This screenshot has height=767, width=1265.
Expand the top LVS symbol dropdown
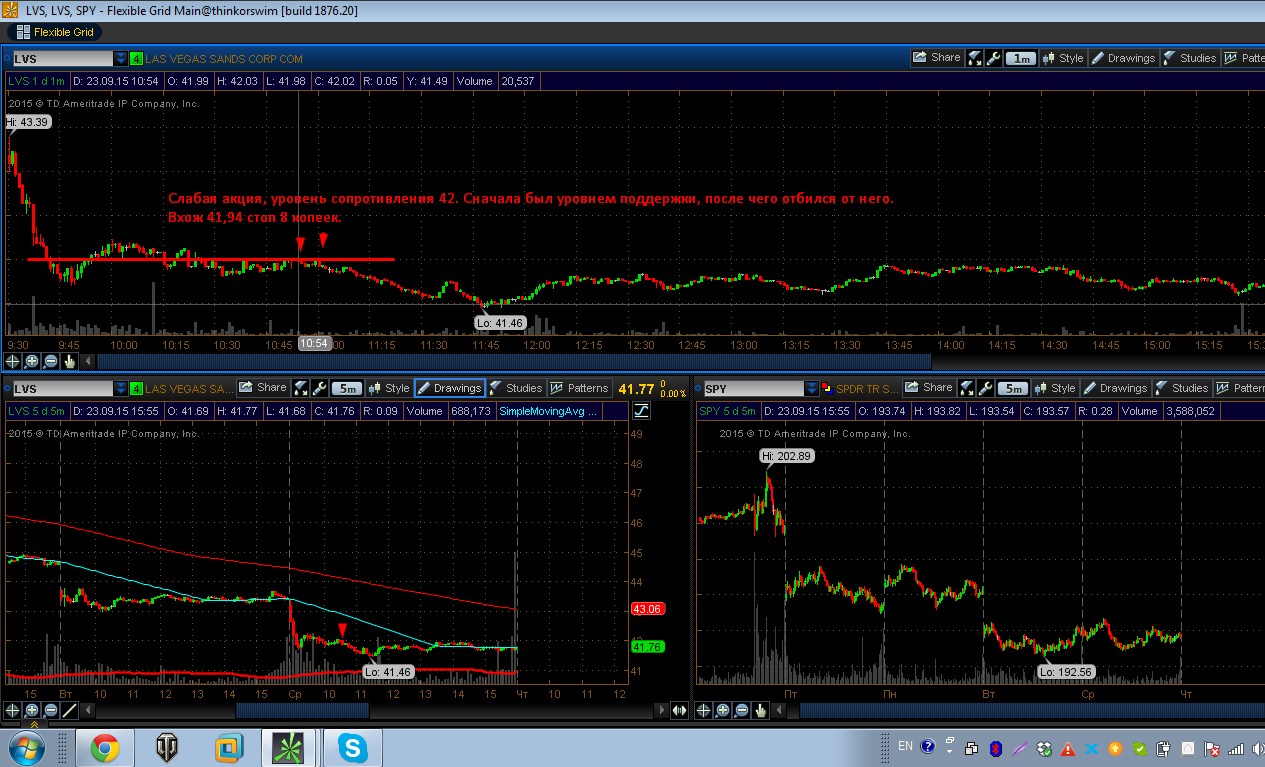[121, 59]
